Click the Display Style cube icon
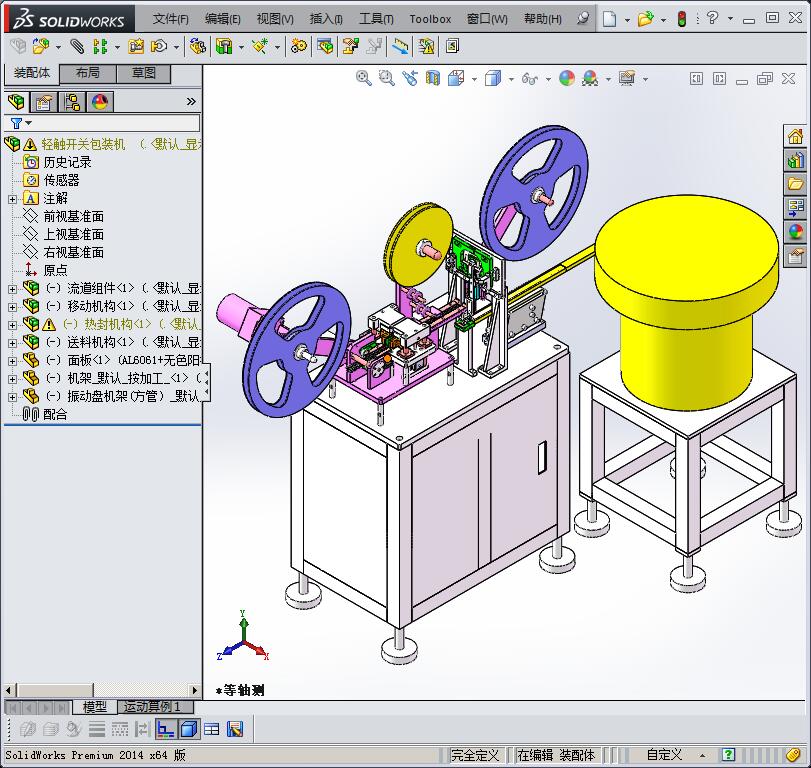The width and height of the screenshot is (811, 768). [x=493, y=79]
